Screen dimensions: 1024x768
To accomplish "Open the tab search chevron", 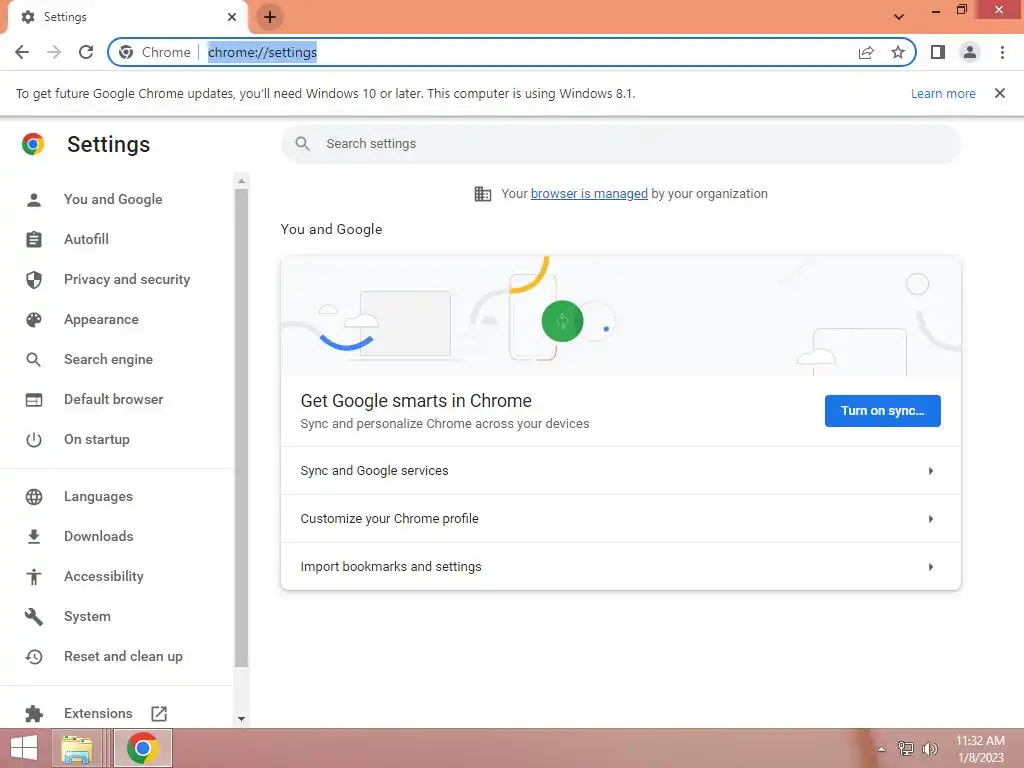I will 899,17.
